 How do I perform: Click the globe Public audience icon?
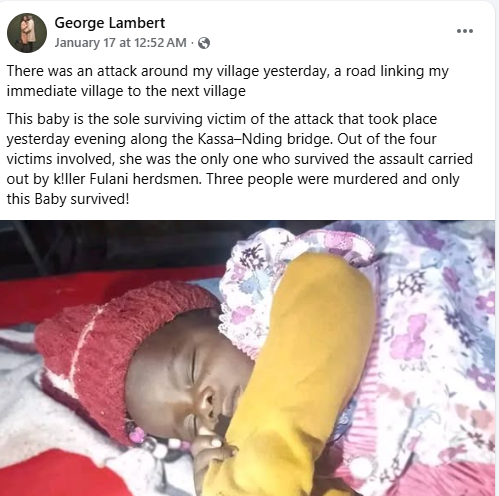click(x=204, y=43)
